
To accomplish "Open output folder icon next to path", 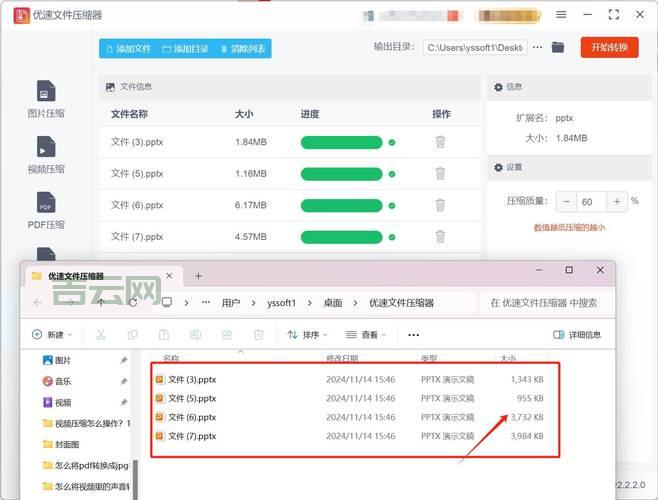I will pyautogui.click(x=558, y=47).
